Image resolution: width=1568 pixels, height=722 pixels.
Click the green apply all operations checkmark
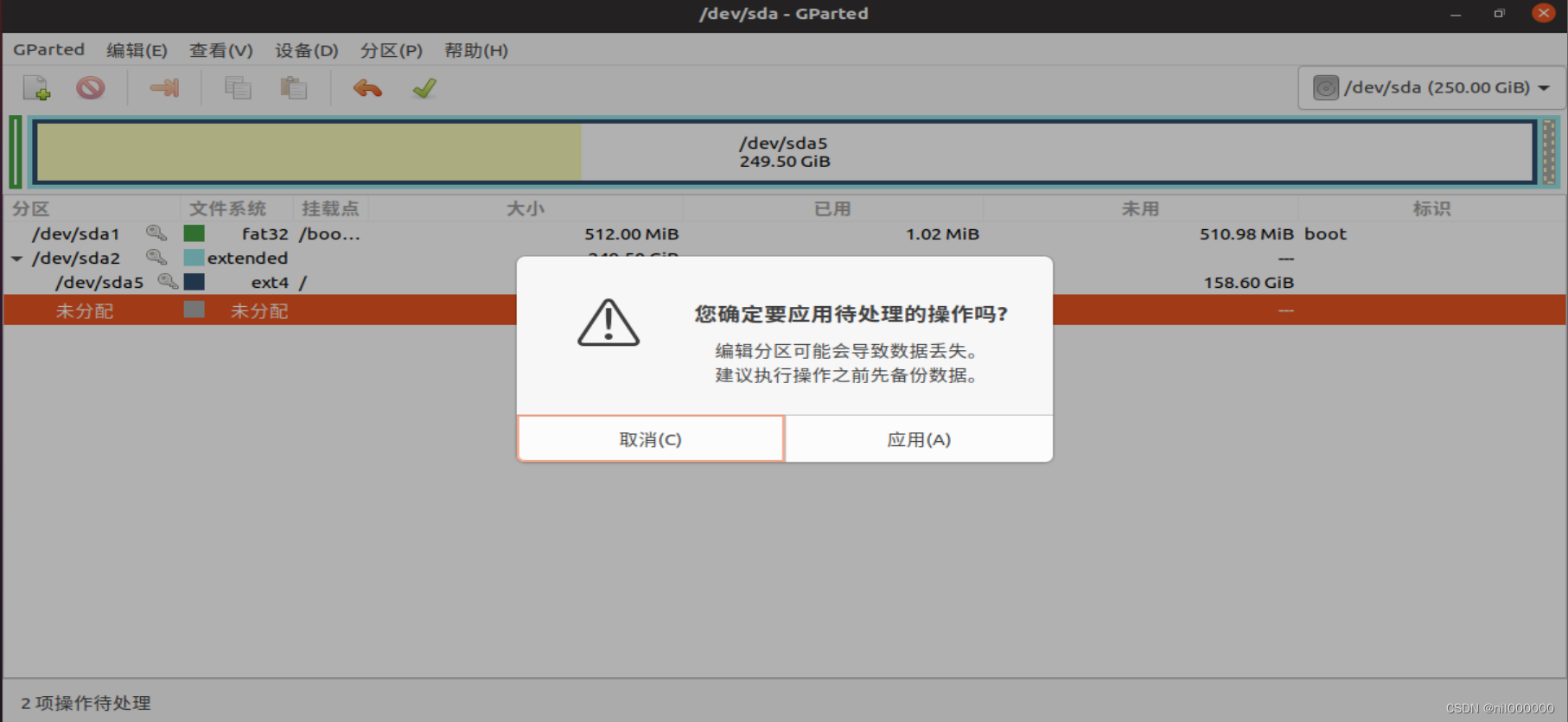click(x=424, y=87)
